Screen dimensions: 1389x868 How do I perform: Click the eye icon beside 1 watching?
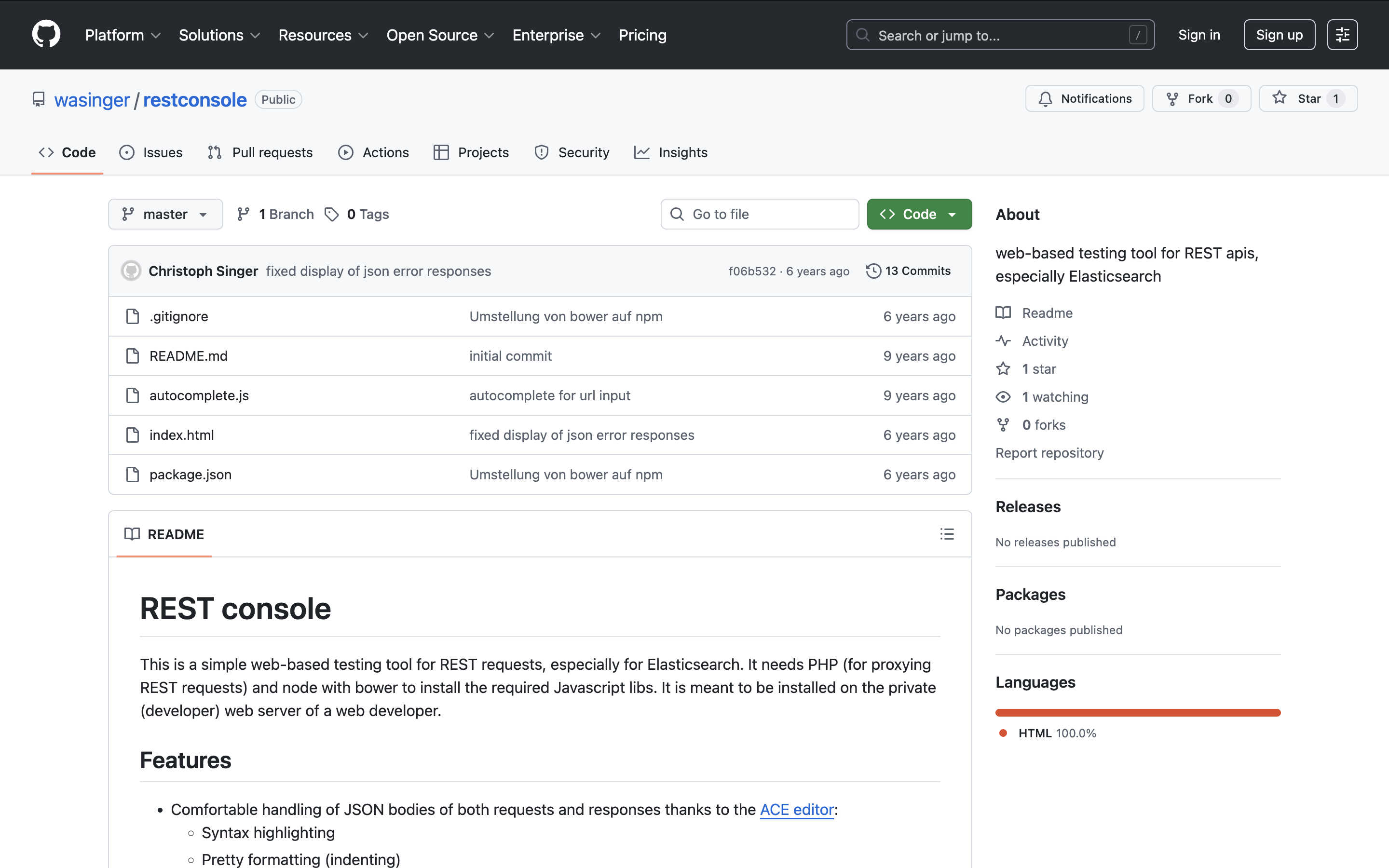pos(1003,397)
